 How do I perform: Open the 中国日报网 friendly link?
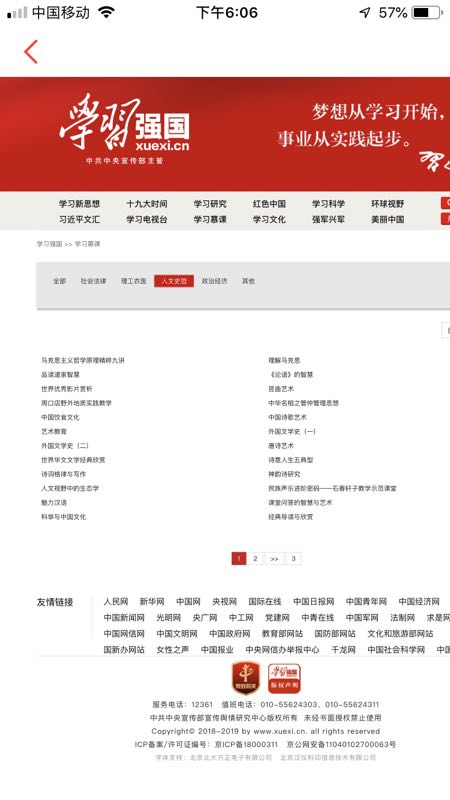314,602
